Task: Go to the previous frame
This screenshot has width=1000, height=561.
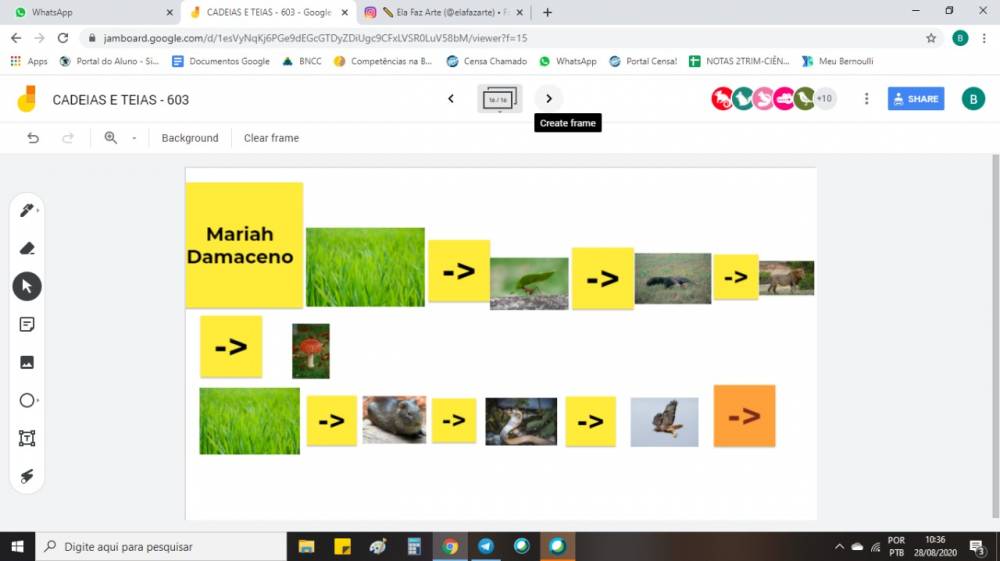Action: click(451, 99)
